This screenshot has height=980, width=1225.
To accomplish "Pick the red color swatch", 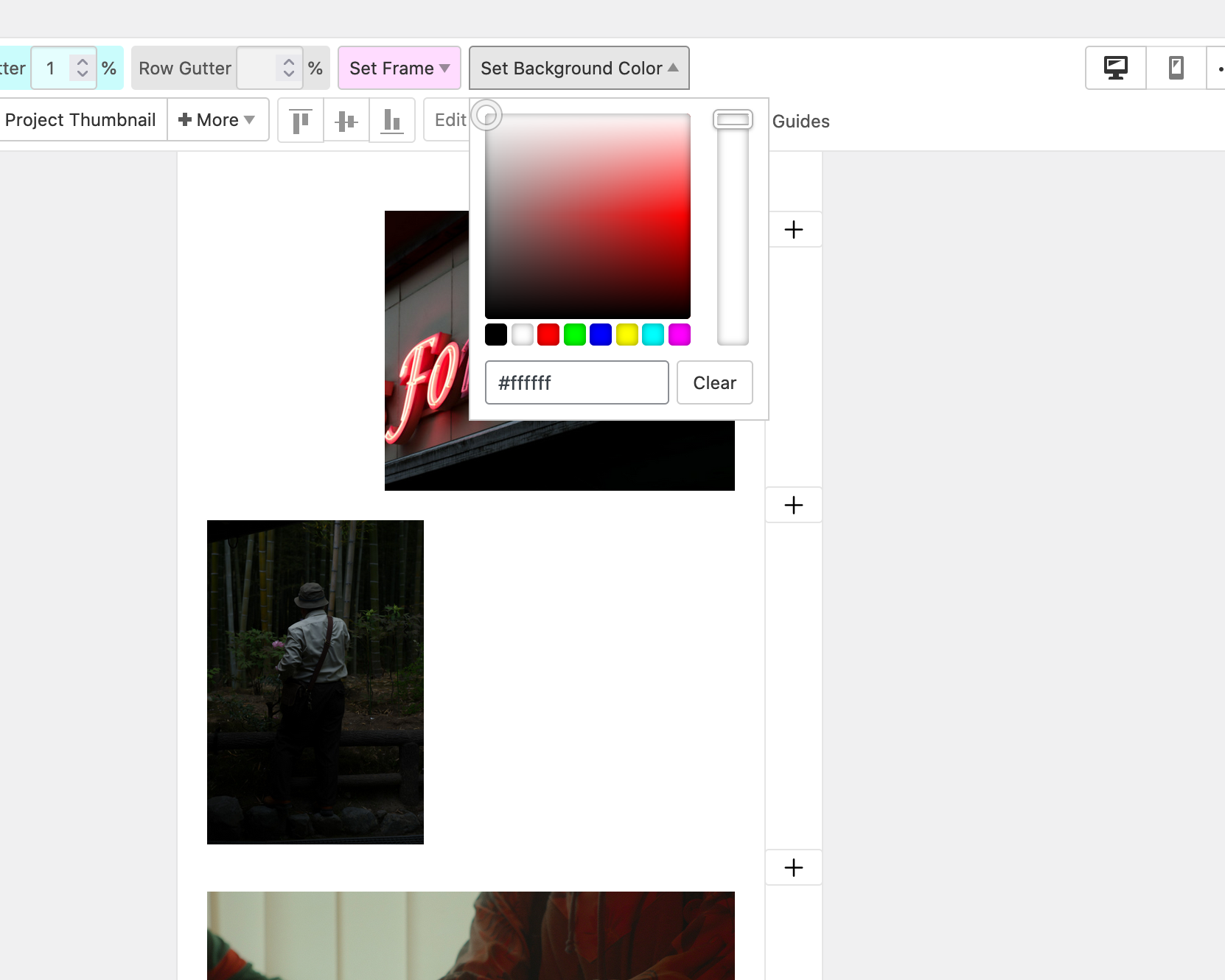I will coord(548,335).
